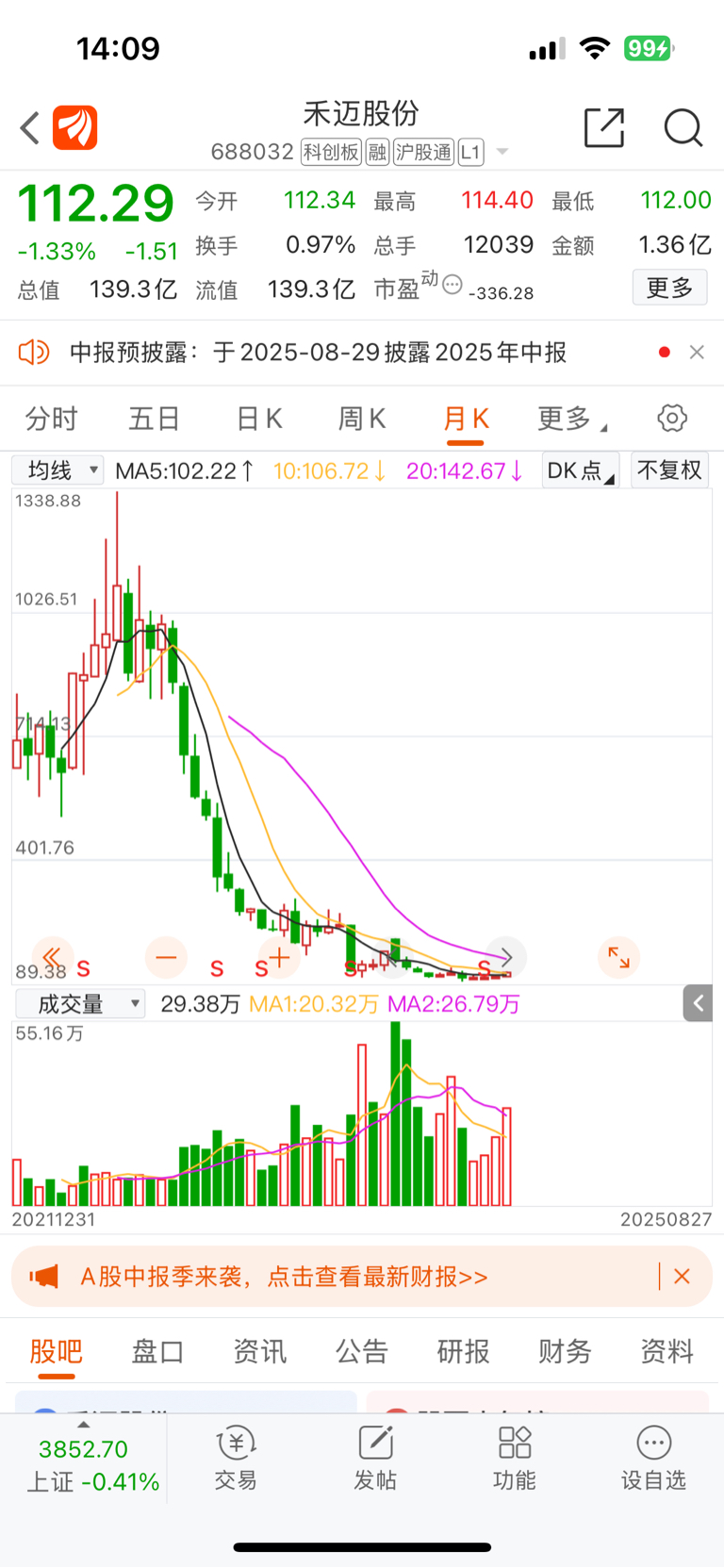The height and width of the screenshot is (1568, 724).
Task: Open the orange Tonghuashun app logo
Action: click(x=75, y=127)
